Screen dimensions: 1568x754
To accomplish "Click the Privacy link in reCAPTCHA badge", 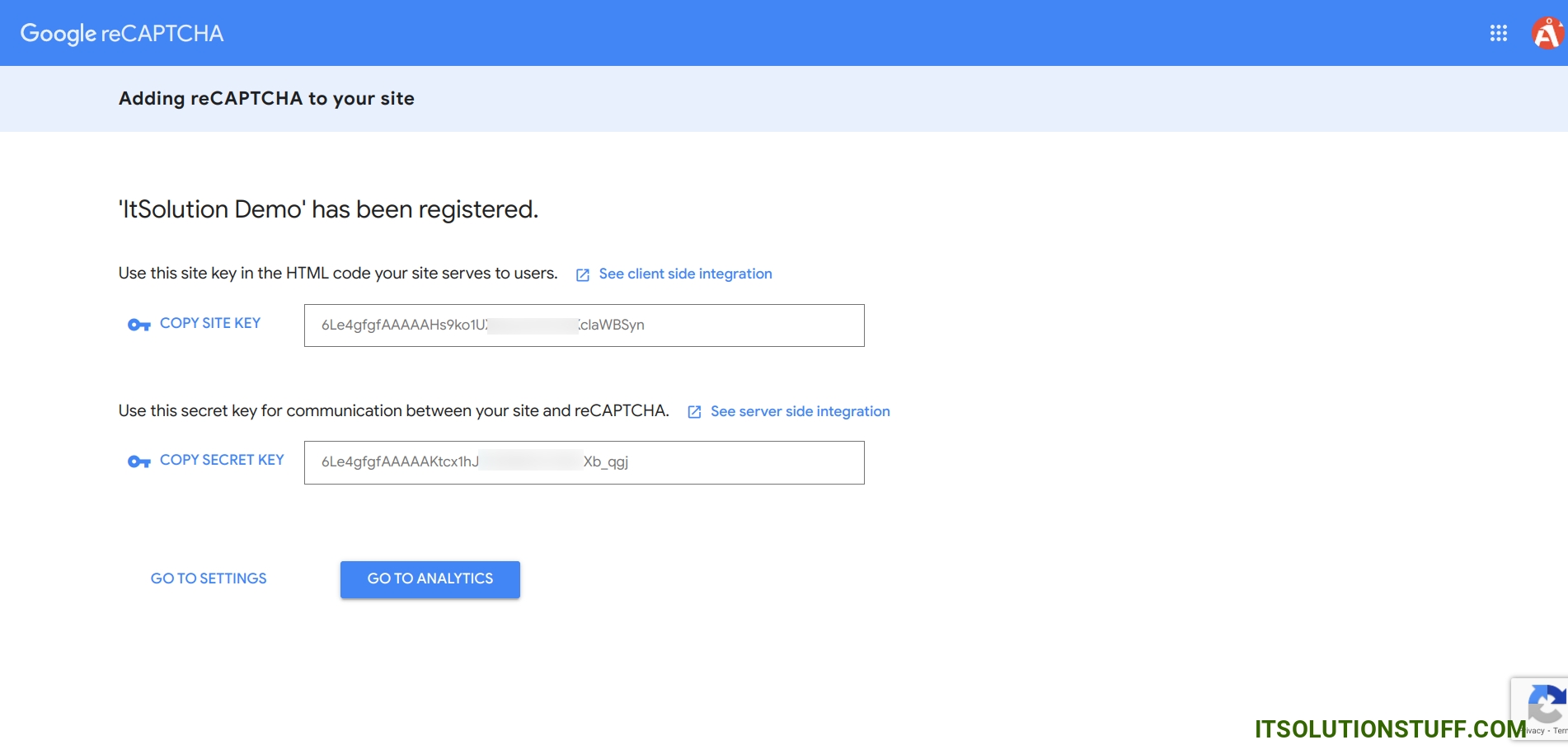I will 1535,731.
